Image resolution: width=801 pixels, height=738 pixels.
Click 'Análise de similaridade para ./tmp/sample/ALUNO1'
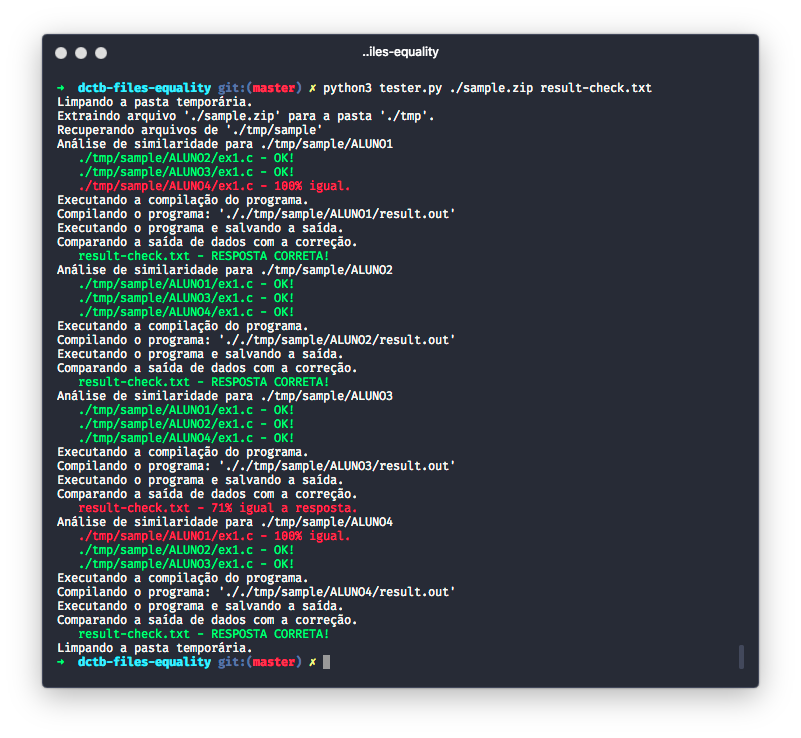(225, 144)
